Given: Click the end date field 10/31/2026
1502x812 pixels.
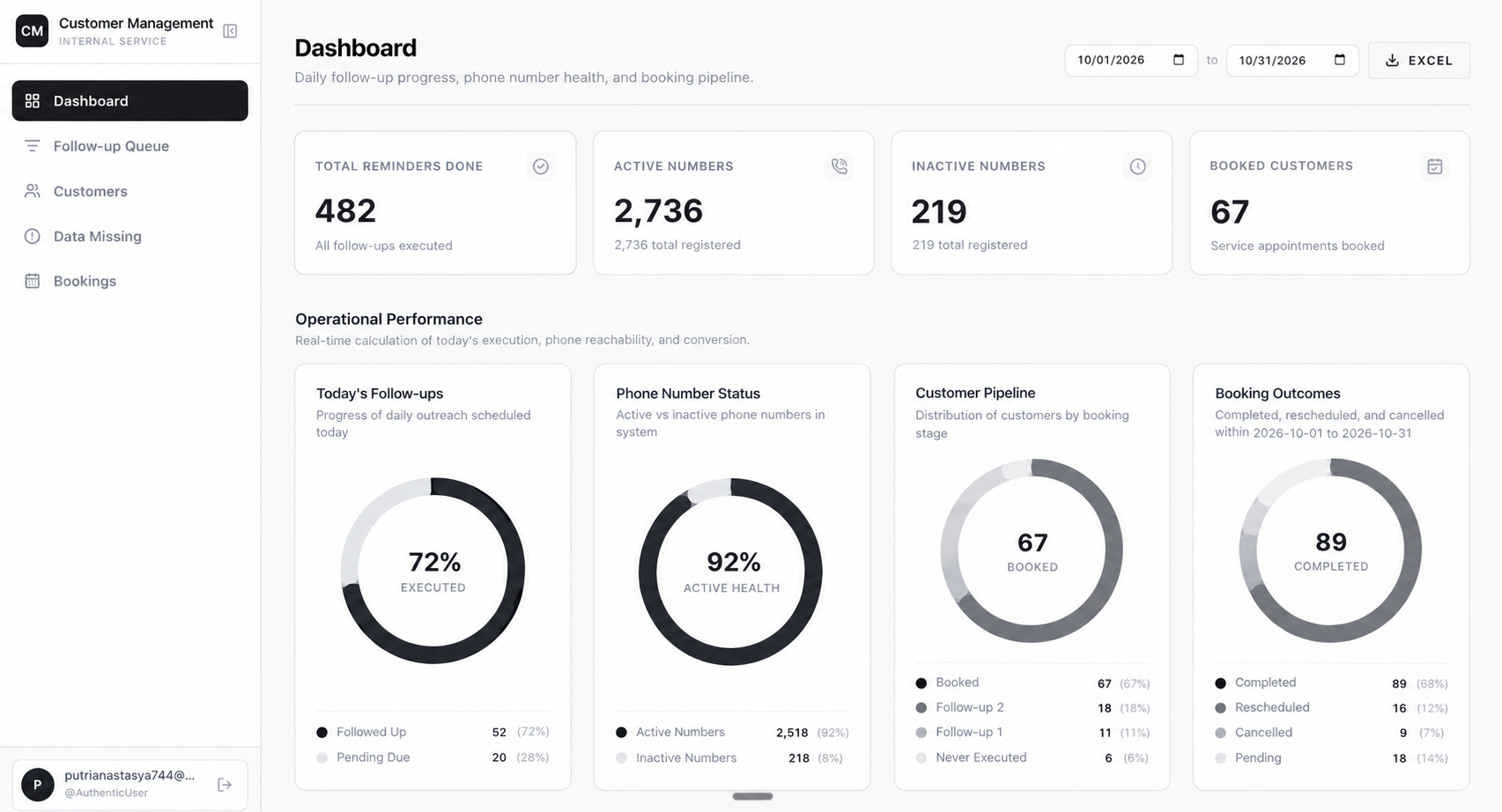Looking at the screenshot, I should tap(1292, 60).
